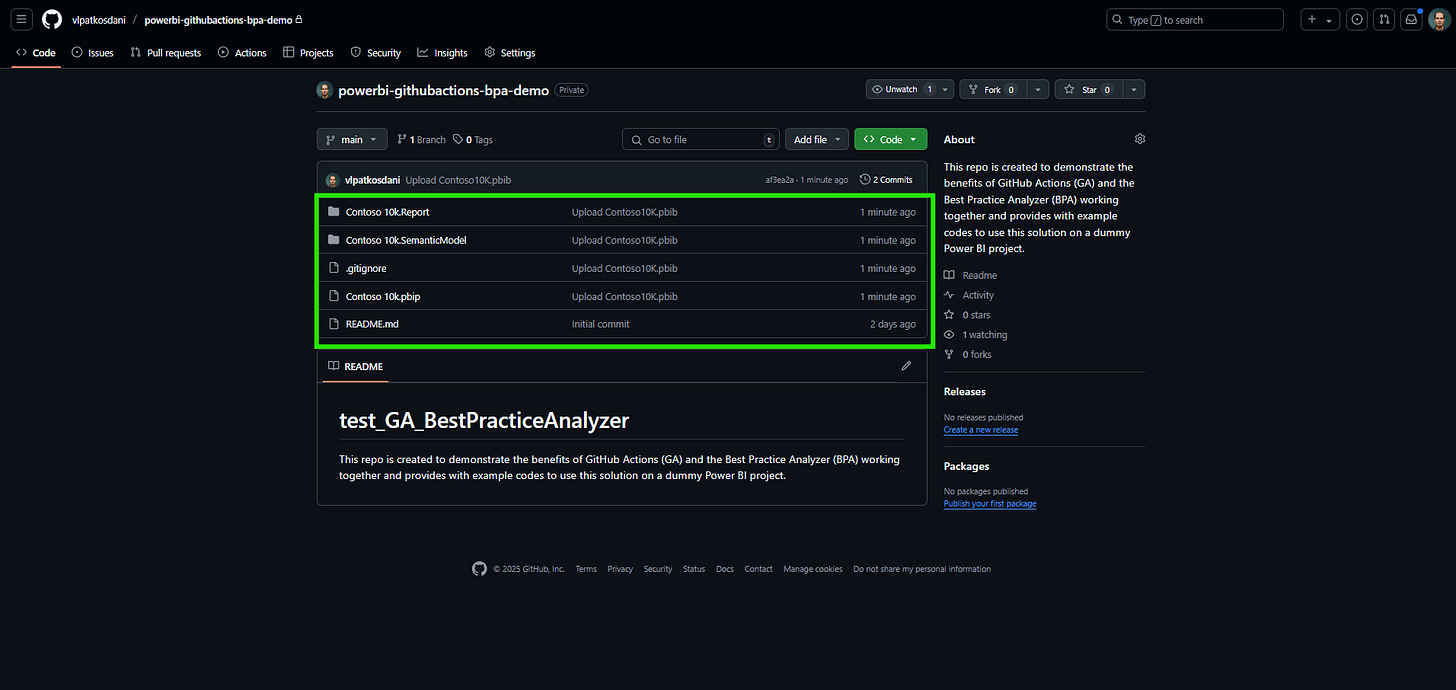Open the Actions tab

tap(243, 53)
